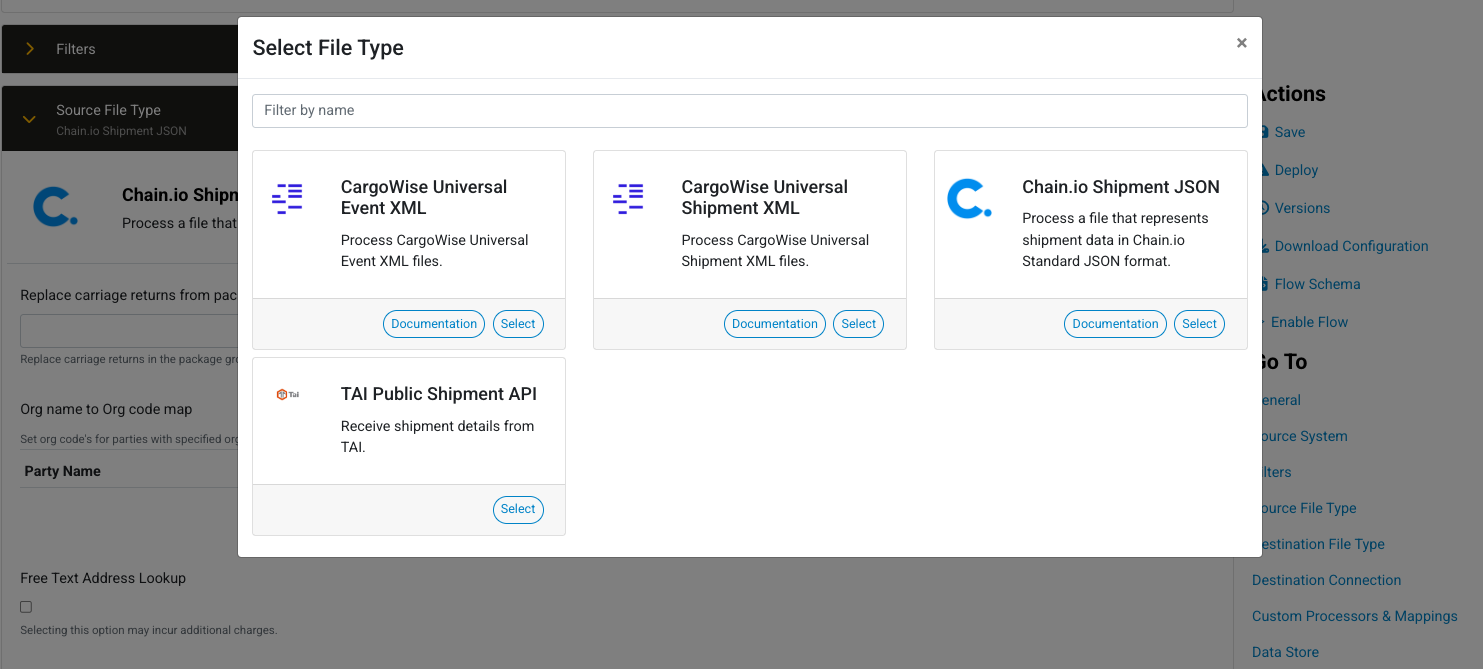Click the TAI Public Shipment API logo
Screen dimensions: 1483x669
pyautogui.click(x=288, y=395)
